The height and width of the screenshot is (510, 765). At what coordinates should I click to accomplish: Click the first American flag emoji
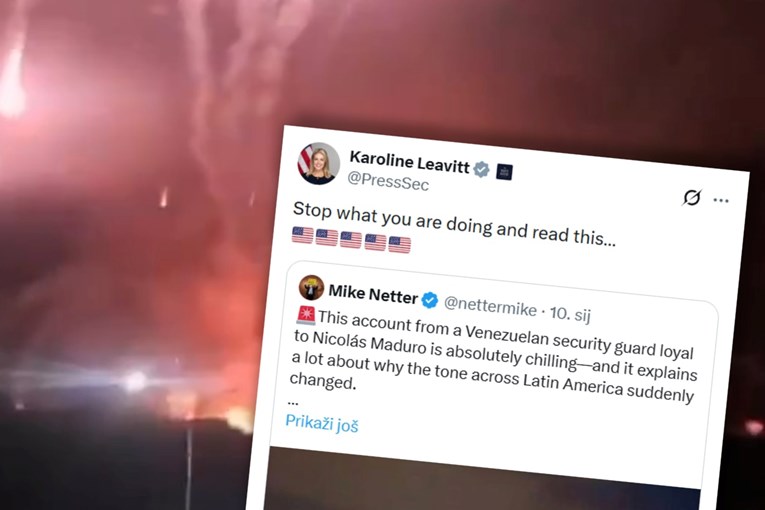pos(302,235)
